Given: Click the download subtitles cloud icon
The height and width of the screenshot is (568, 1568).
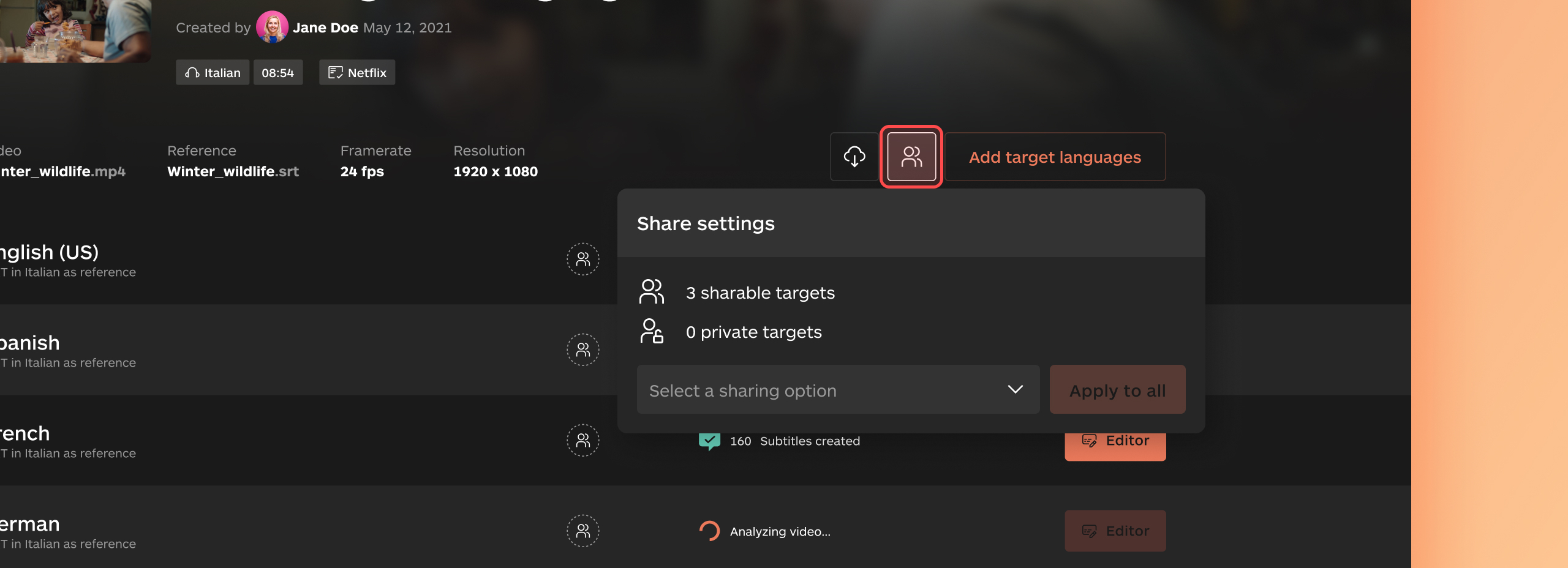Looking at the screenshot, I should 855,157.
